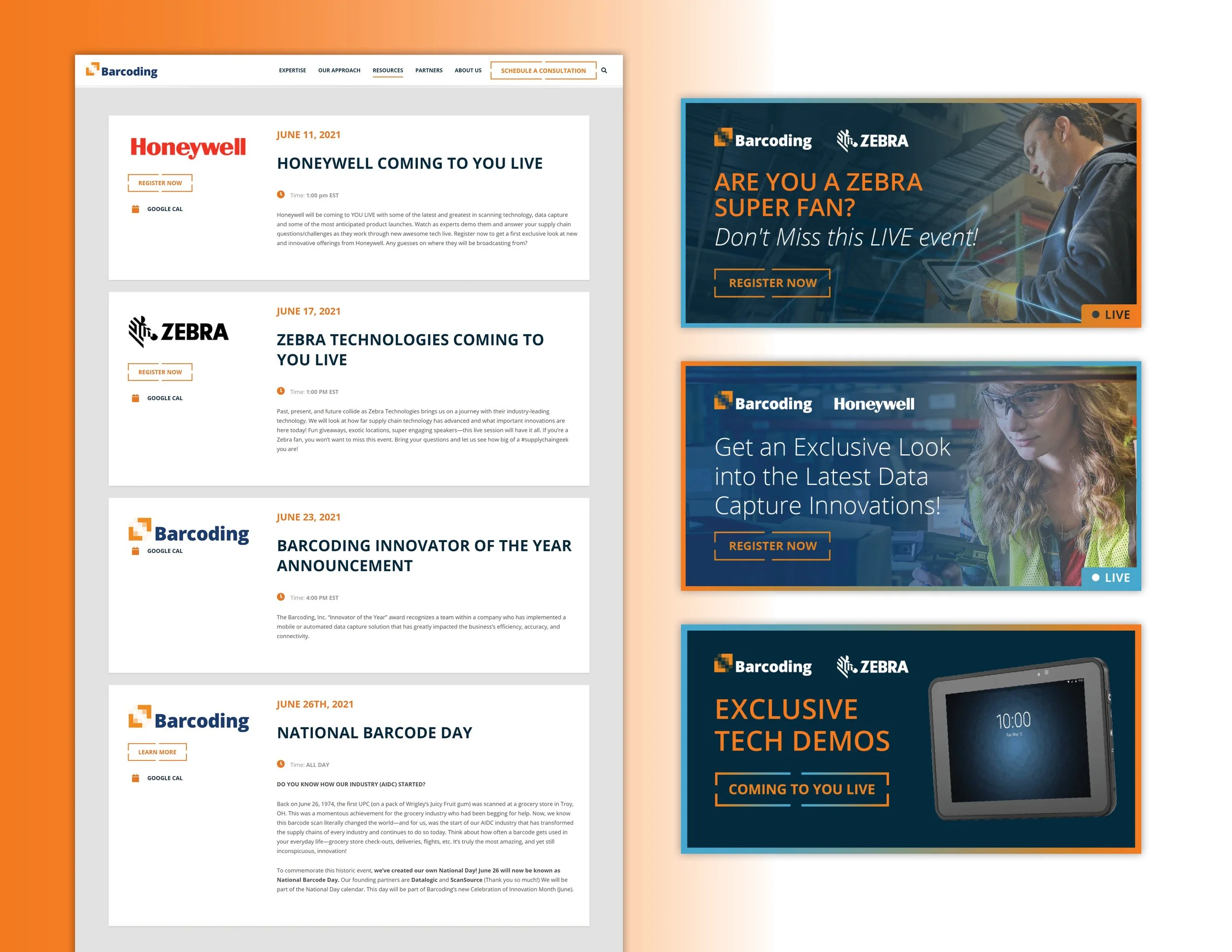Open the Partners menu item

coord(429,70)
